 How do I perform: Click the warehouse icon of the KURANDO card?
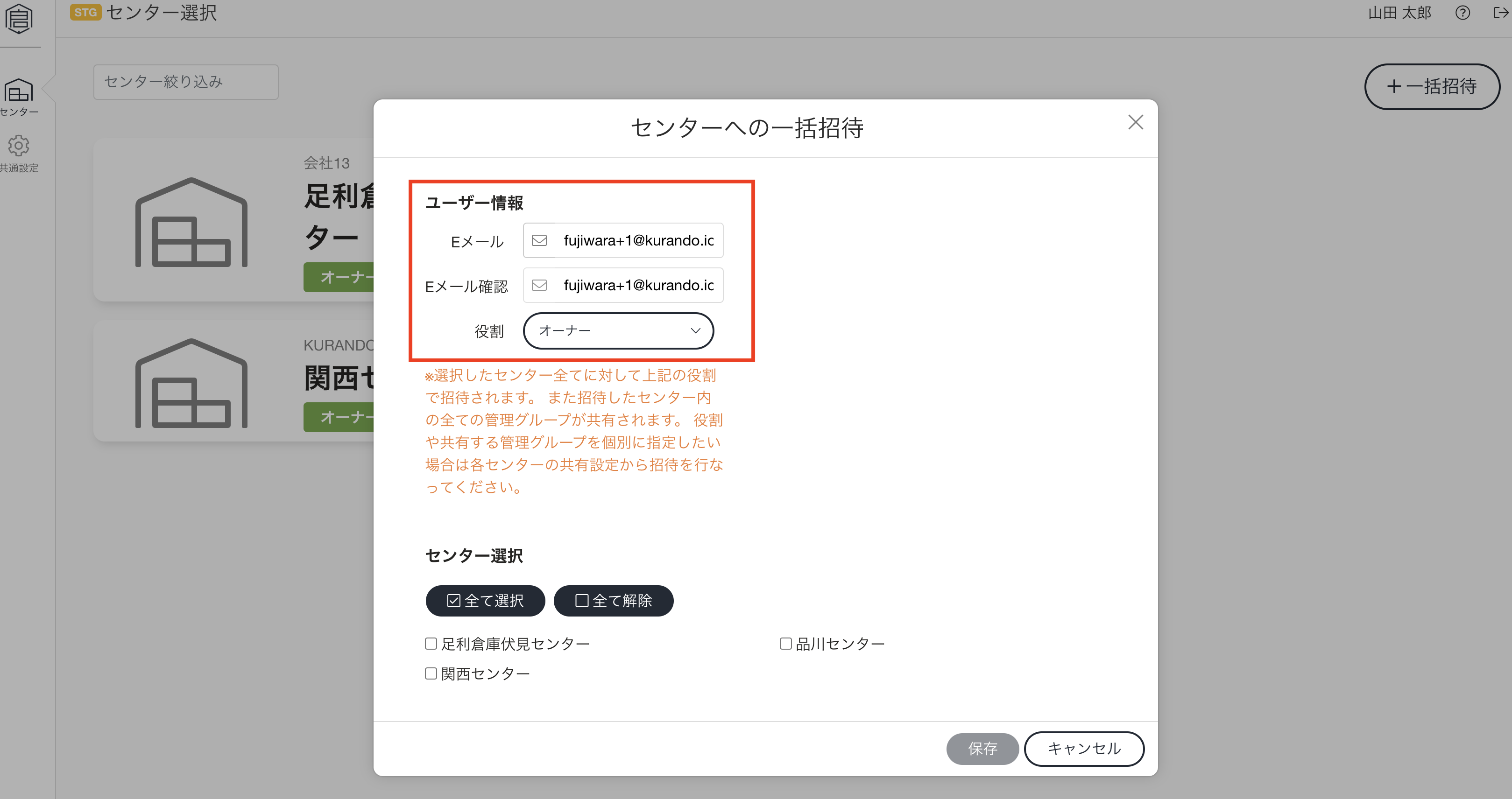[x=191, y=383]
